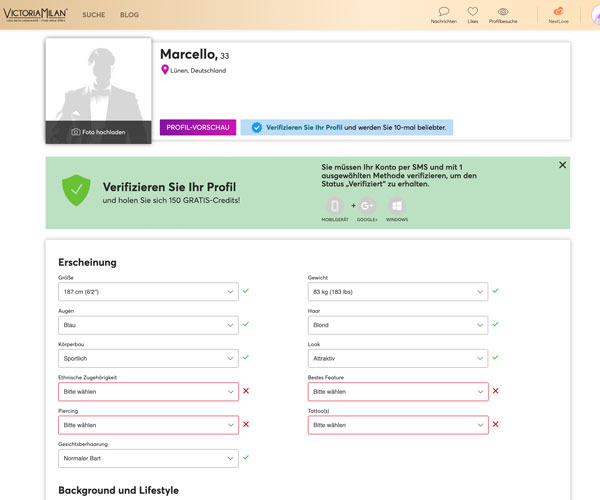Open the Tattoo(s) dropdown

[398, 425]
